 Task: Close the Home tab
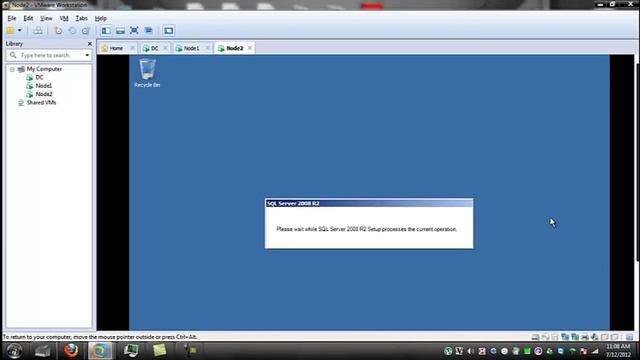click(132, 48)
